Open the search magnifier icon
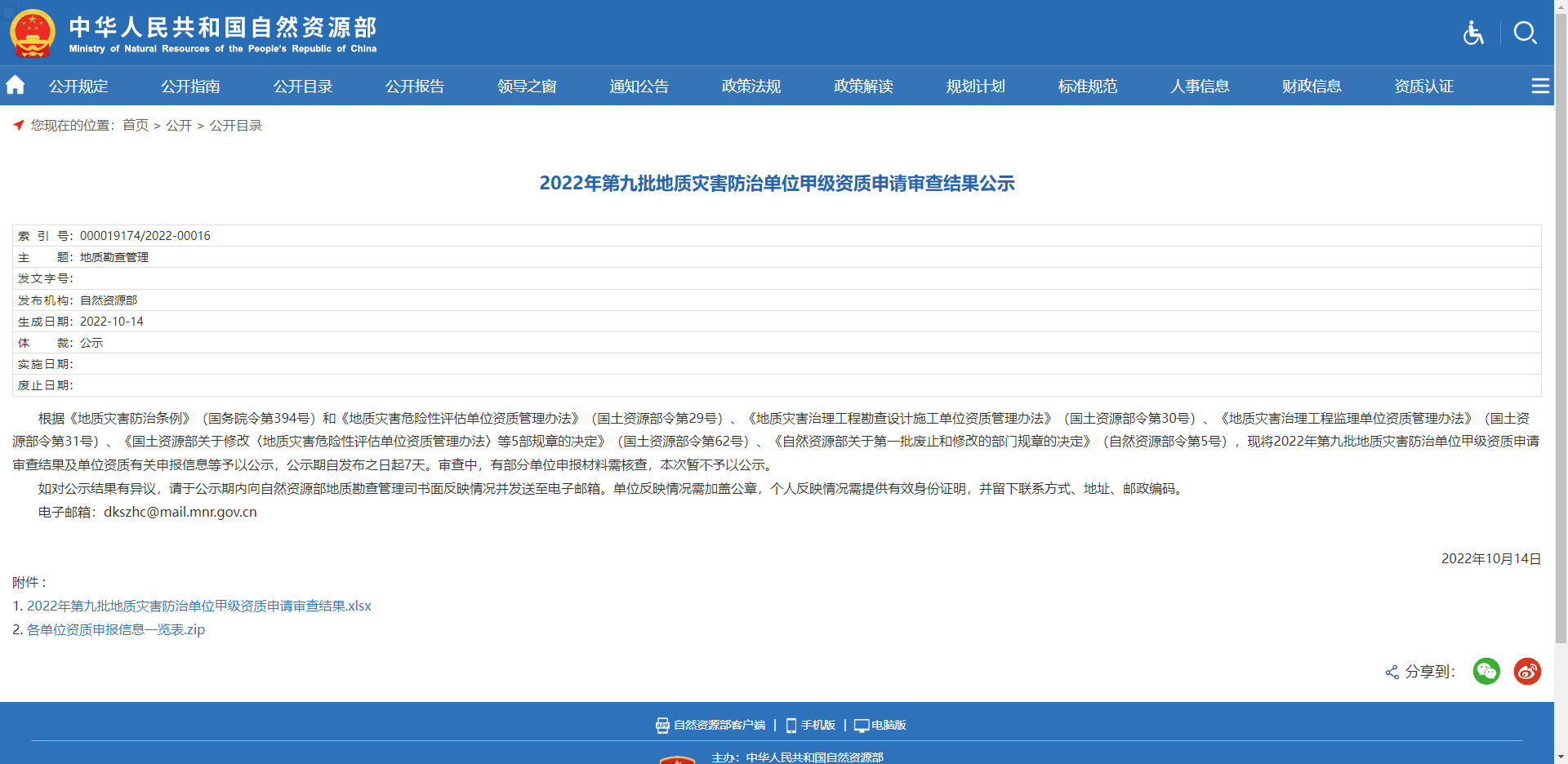1568x764 pixels. point(1524,33)
